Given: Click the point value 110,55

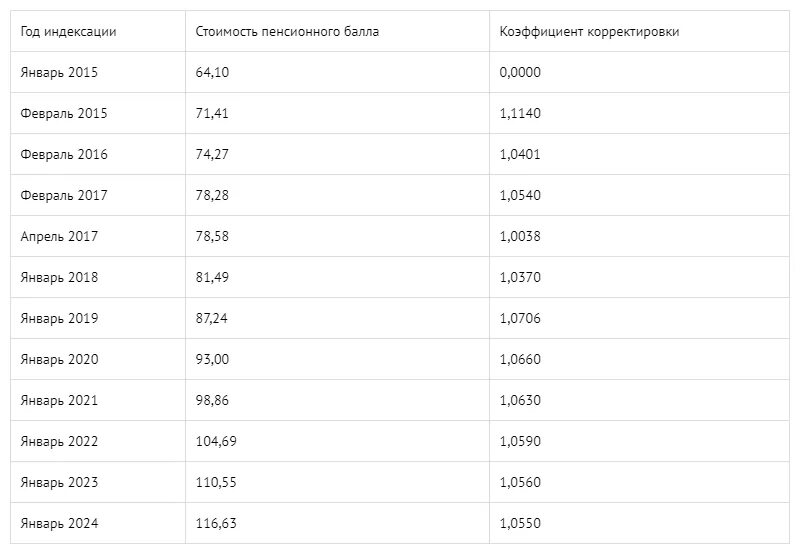Looking at the screenshot, I should click(216, 482).
